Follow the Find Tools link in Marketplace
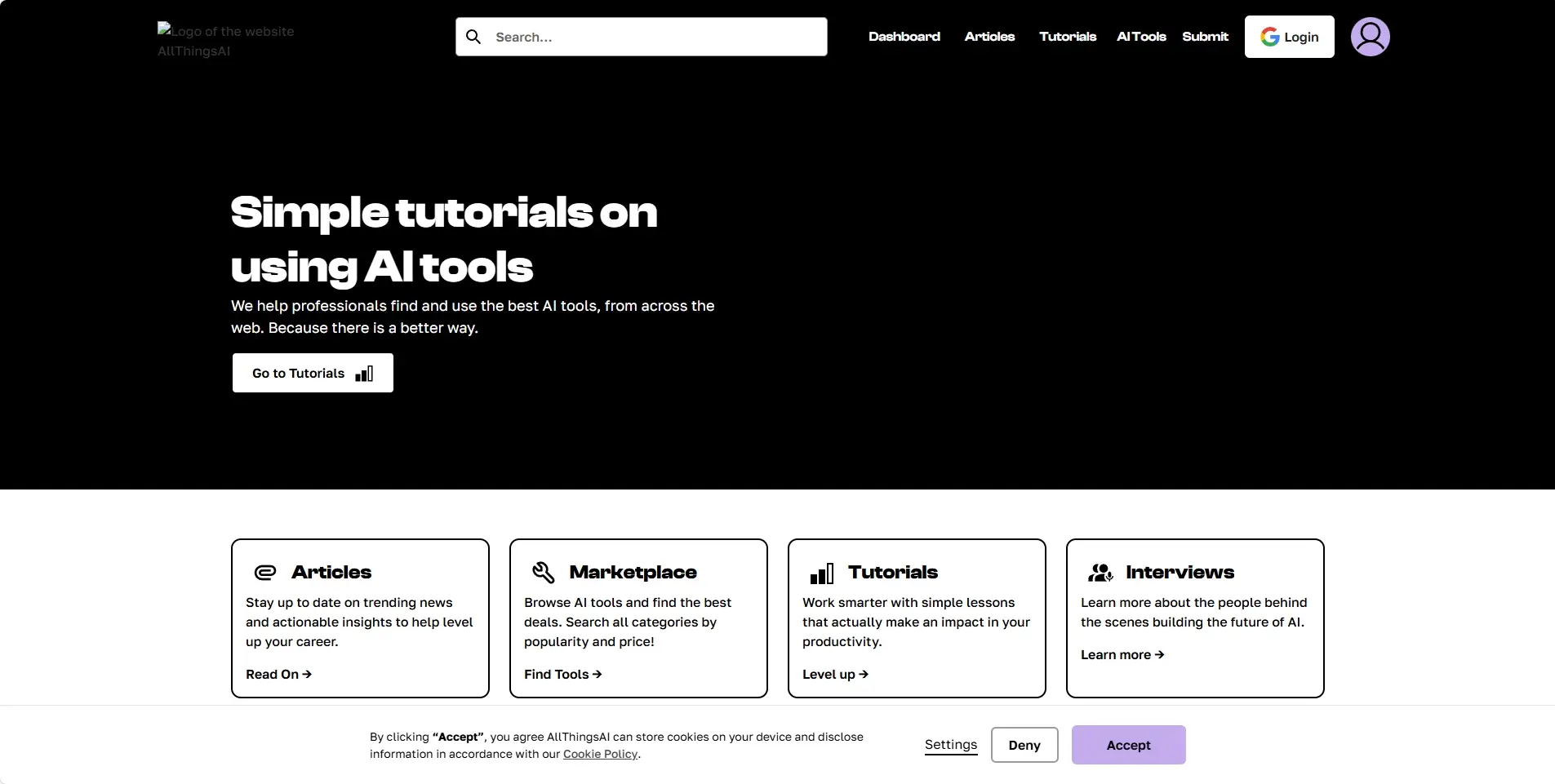This screenshot has width=1555, height=784. (562, 675)
